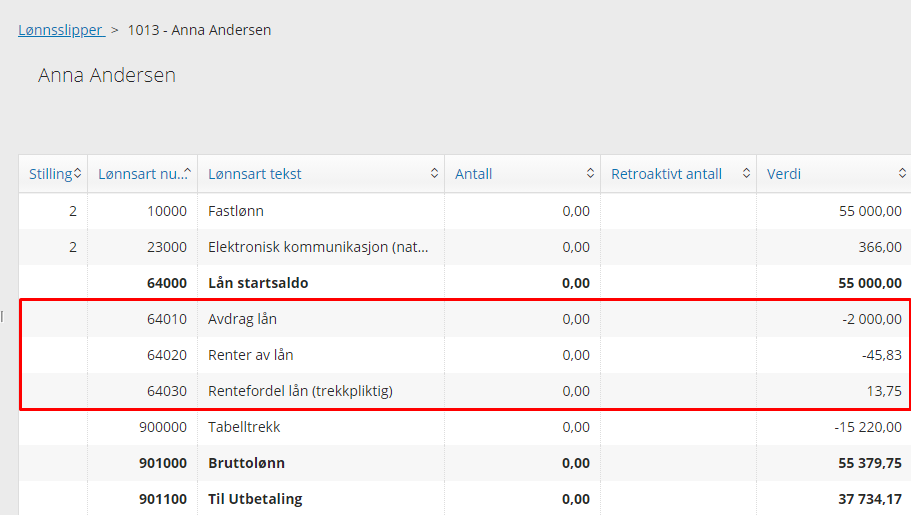Select the Rentefordel lån (trekkpliktig) text

(300, 391)
